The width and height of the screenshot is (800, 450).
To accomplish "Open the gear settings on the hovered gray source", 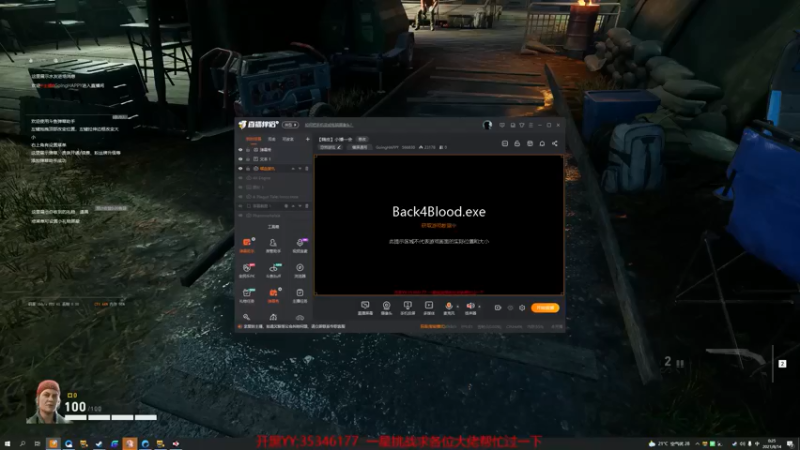I will click(x=286, y=206).
